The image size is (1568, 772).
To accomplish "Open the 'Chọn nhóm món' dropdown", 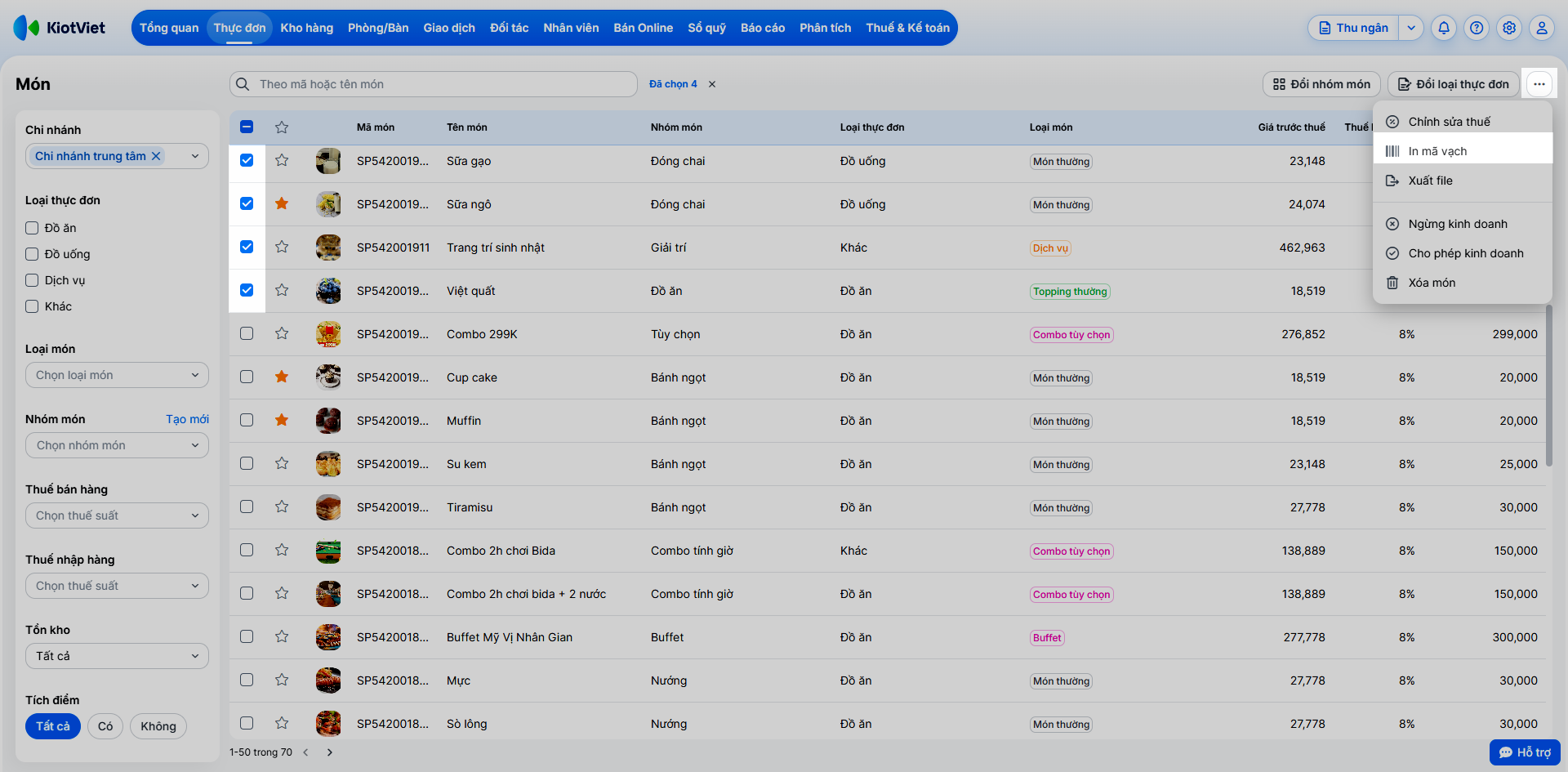I will click(x=117, y=445).
